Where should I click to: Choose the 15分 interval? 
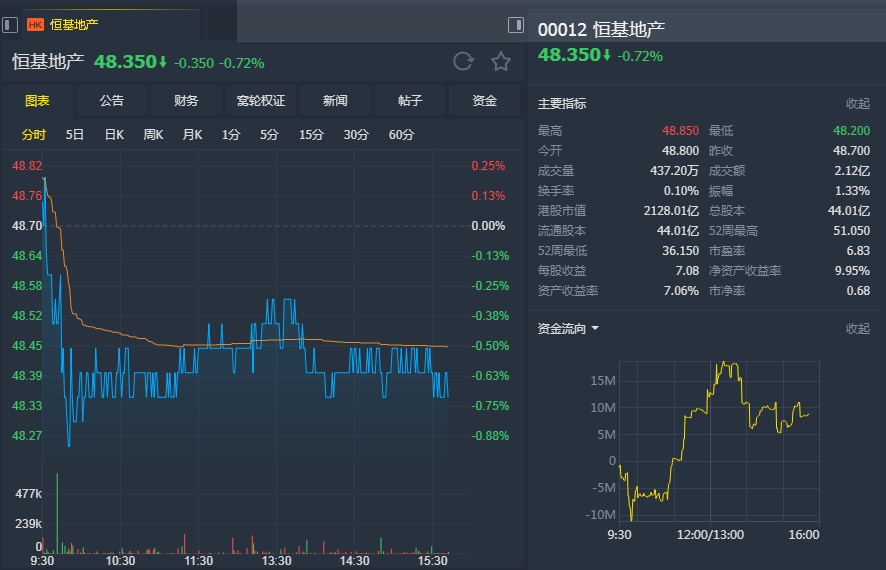[x=311, y=135]
